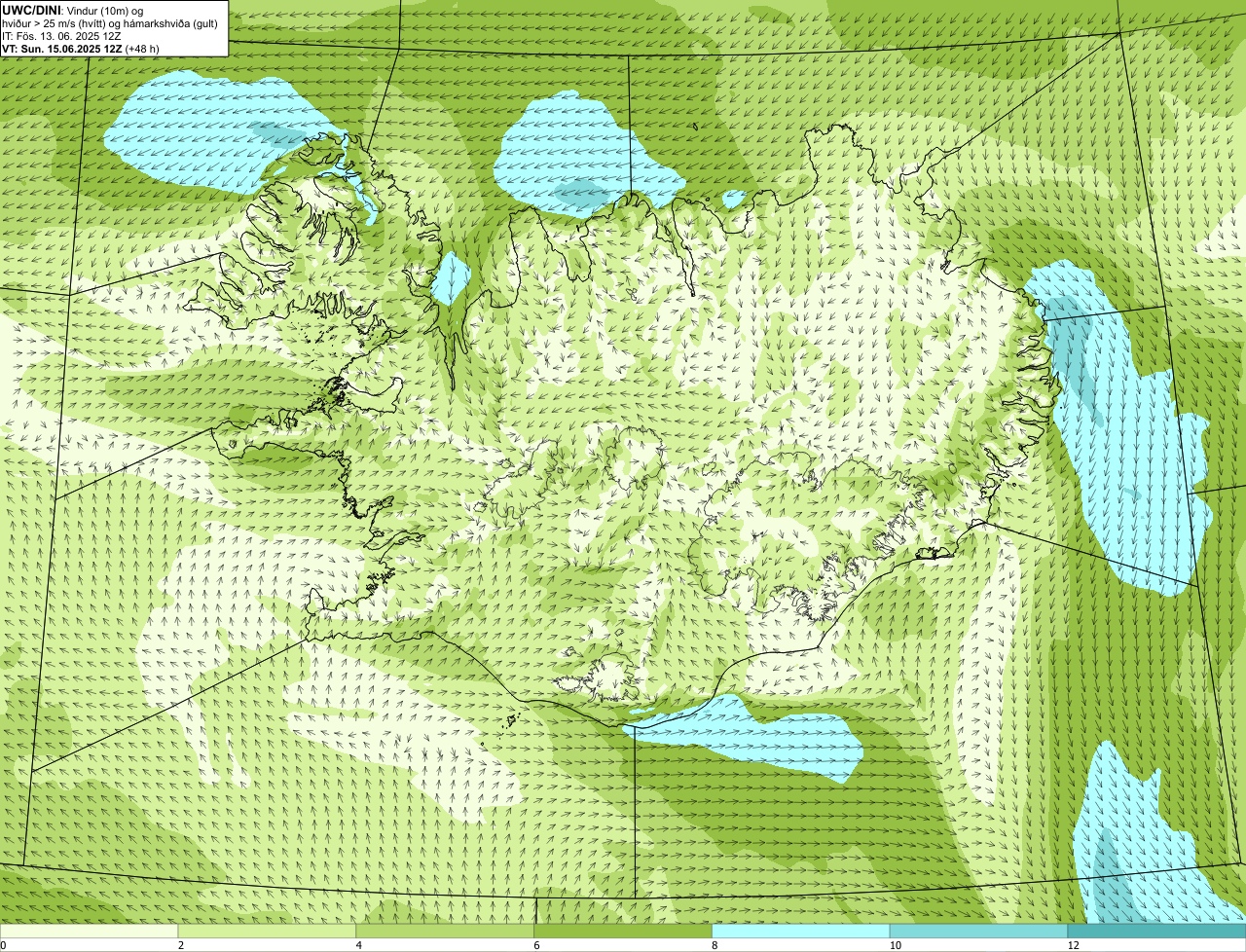Click the legend scale label "4"

coord(359,945)
